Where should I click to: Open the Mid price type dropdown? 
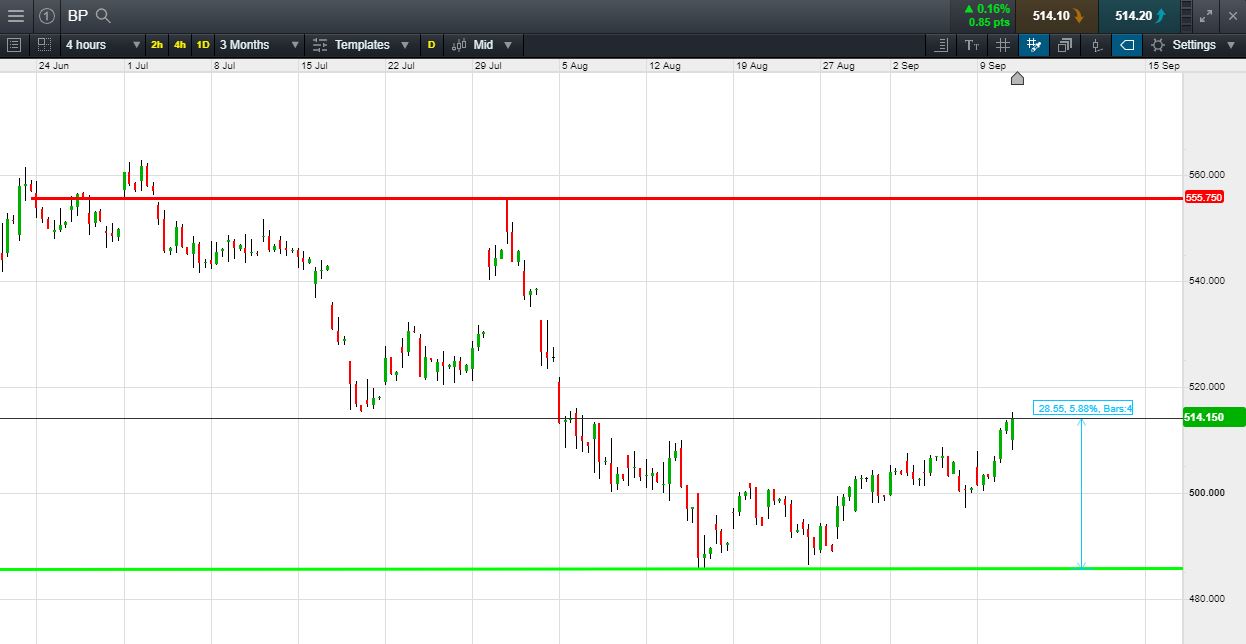[482, 45]
